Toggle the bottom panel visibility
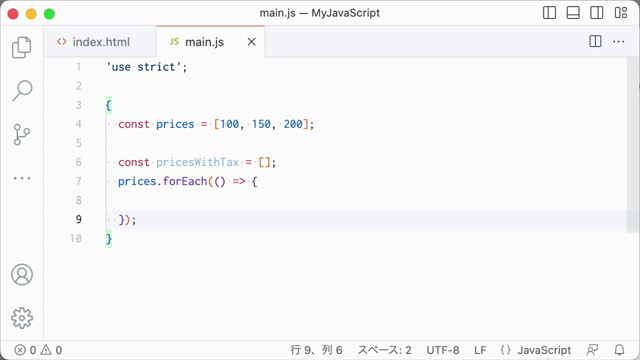This screenshot has height=360, width=640. (573, 13)
